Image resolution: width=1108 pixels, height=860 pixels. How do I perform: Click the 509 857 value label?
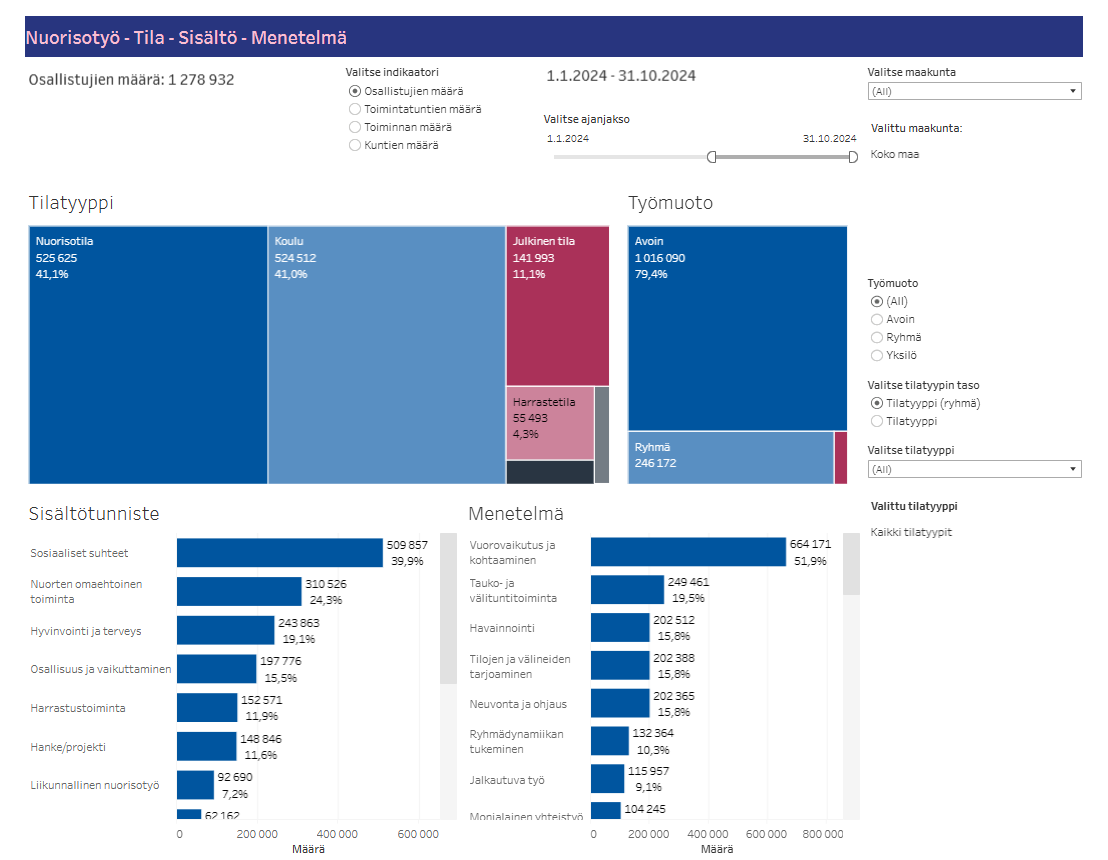[407, 545]
